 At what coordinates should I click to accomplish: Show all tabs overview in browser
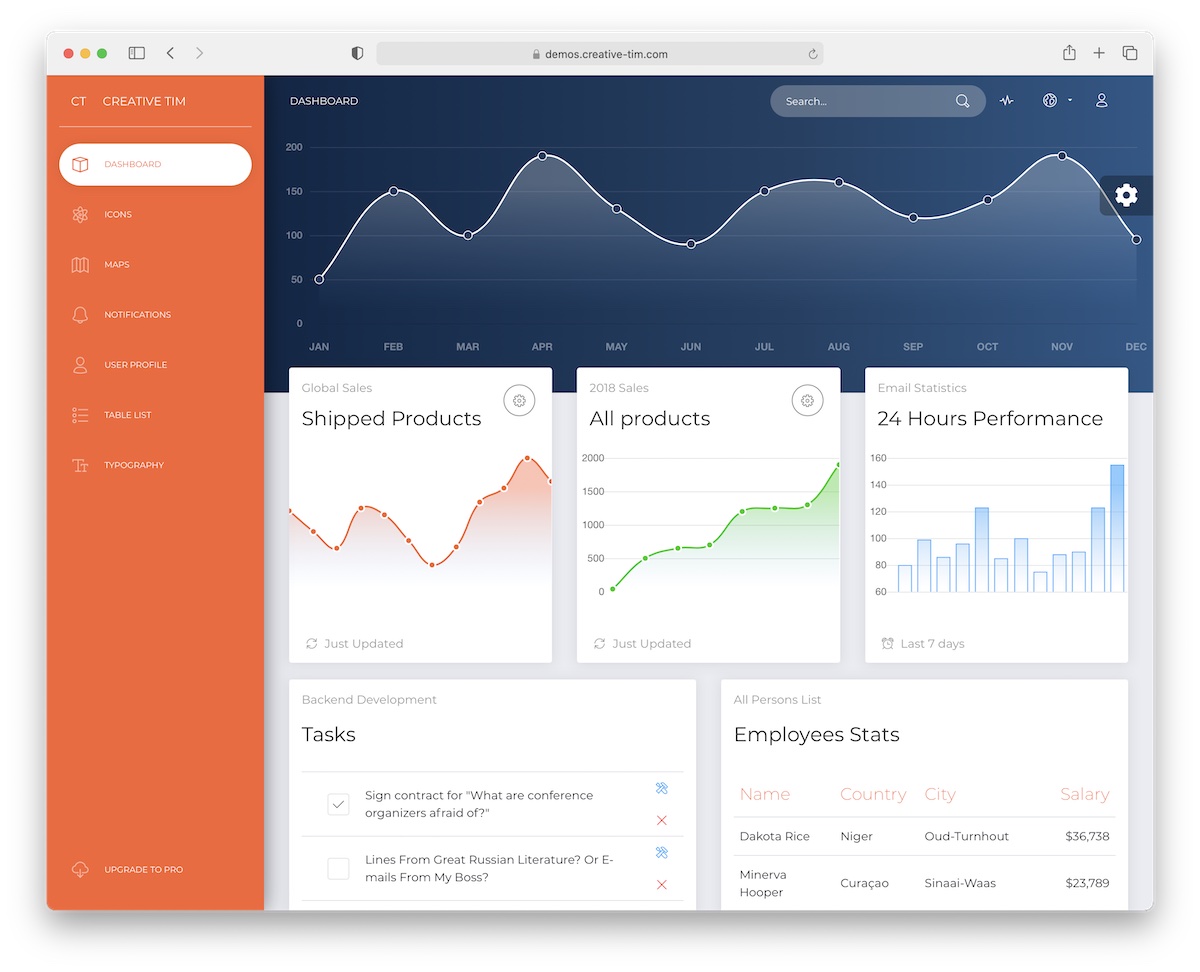click(x=1130, y=53)
